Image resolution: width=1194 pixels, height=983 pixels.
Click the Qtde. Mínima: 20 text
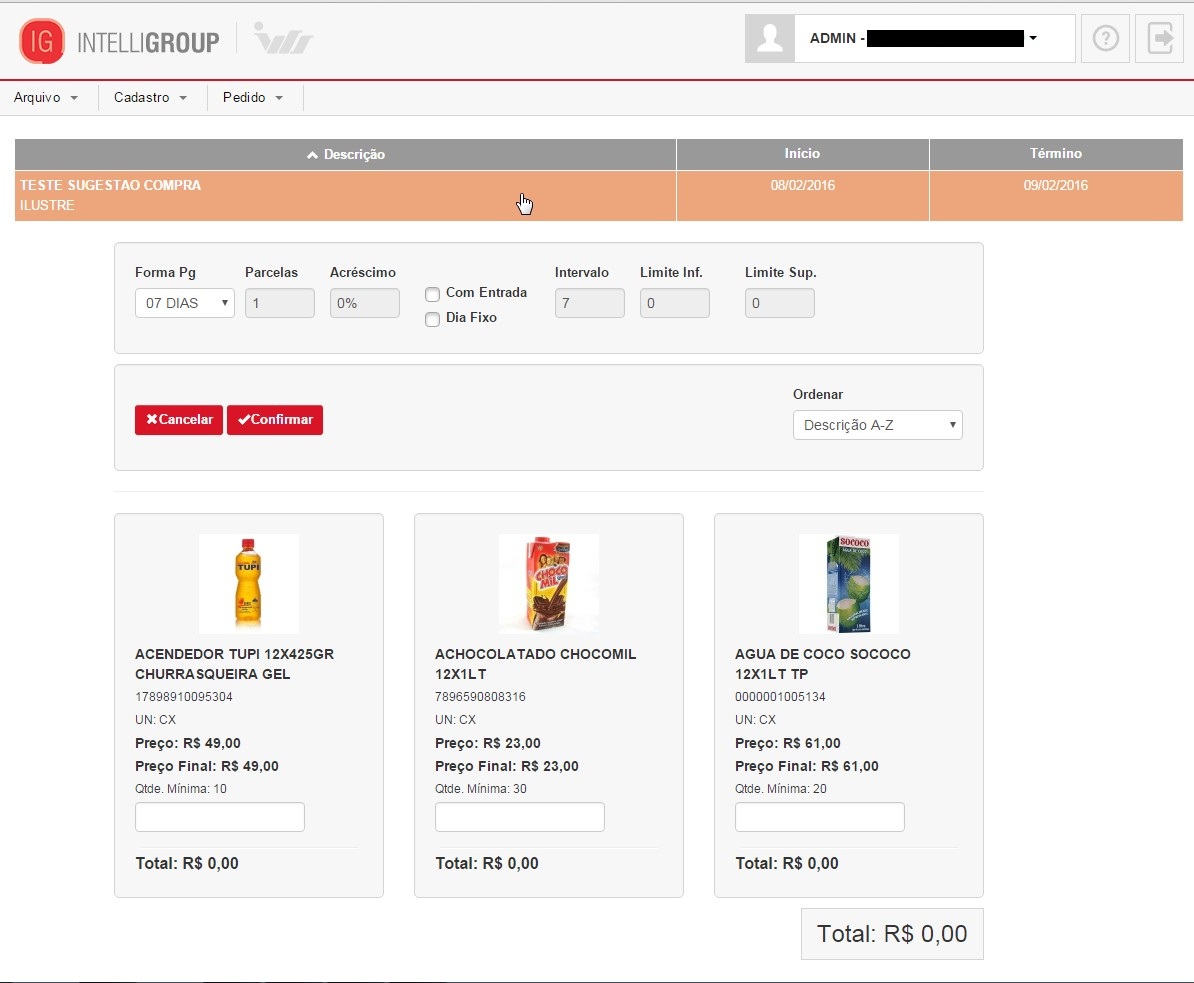(x=781, y=789)
